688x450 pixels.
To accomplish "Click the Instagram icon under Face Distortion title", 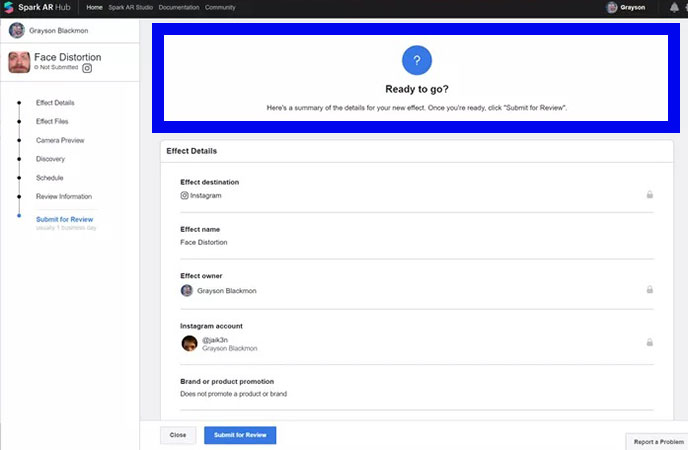I will click(87, 68).
